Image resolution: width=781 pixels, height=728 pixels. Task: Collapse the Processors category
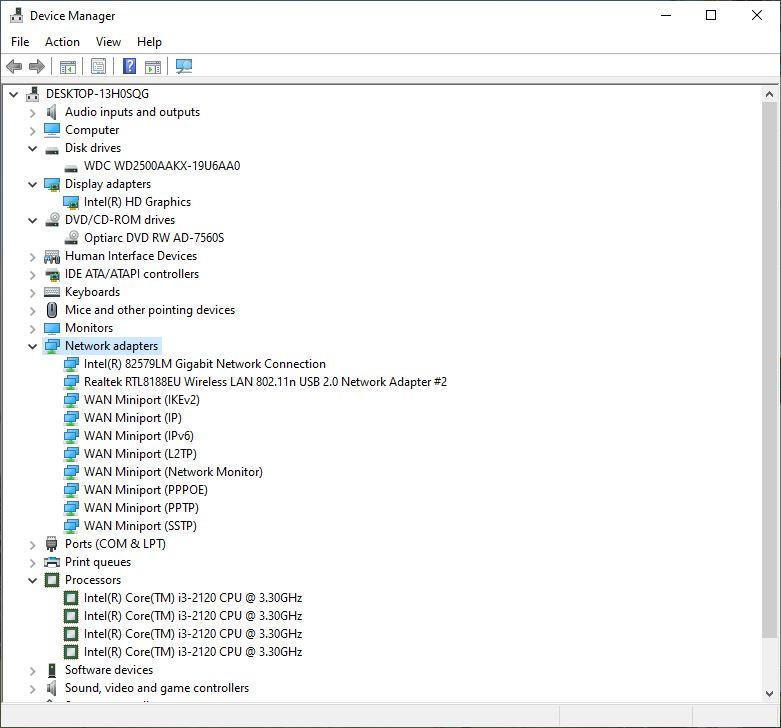point(33,580)
